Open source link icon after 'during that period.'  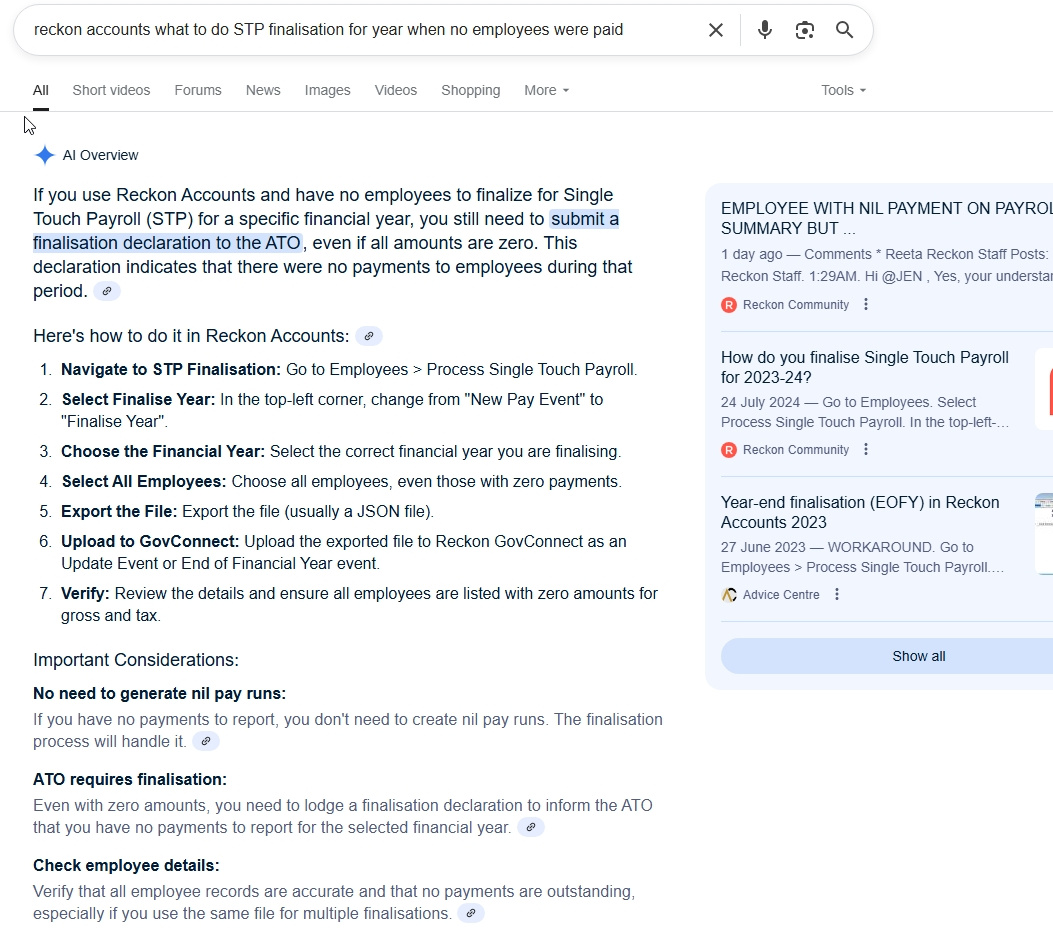(x=107, y=291)
